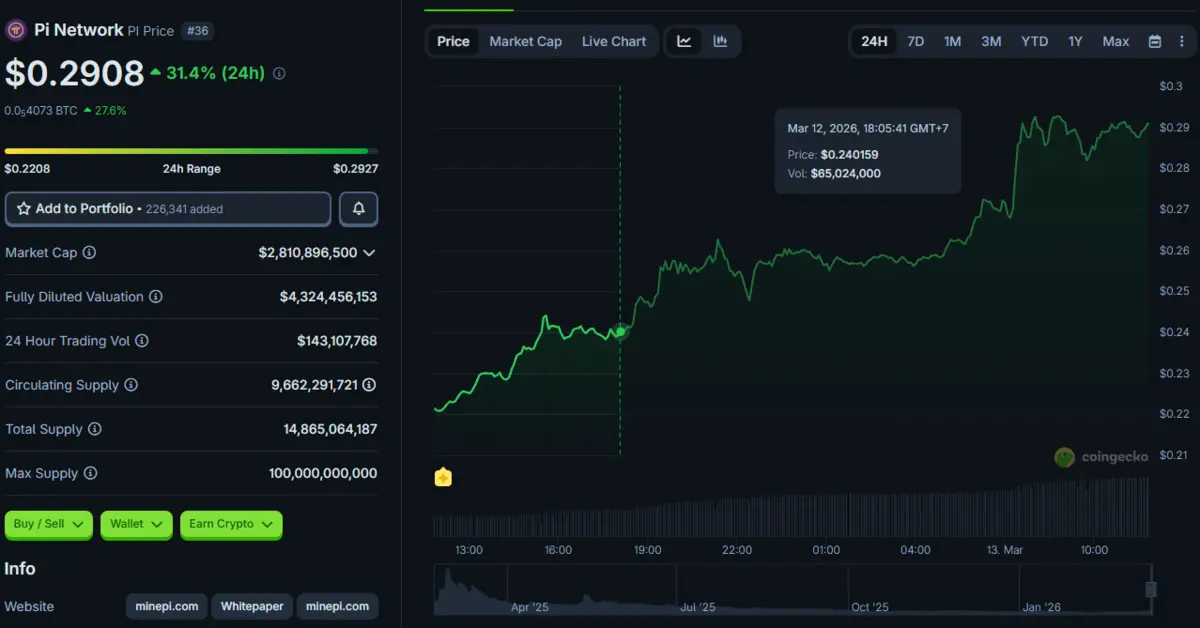Expand Market Cap details chevron
Image resolution: width=1200 pixels, height=628 pixels.
[x=369, y=253]
